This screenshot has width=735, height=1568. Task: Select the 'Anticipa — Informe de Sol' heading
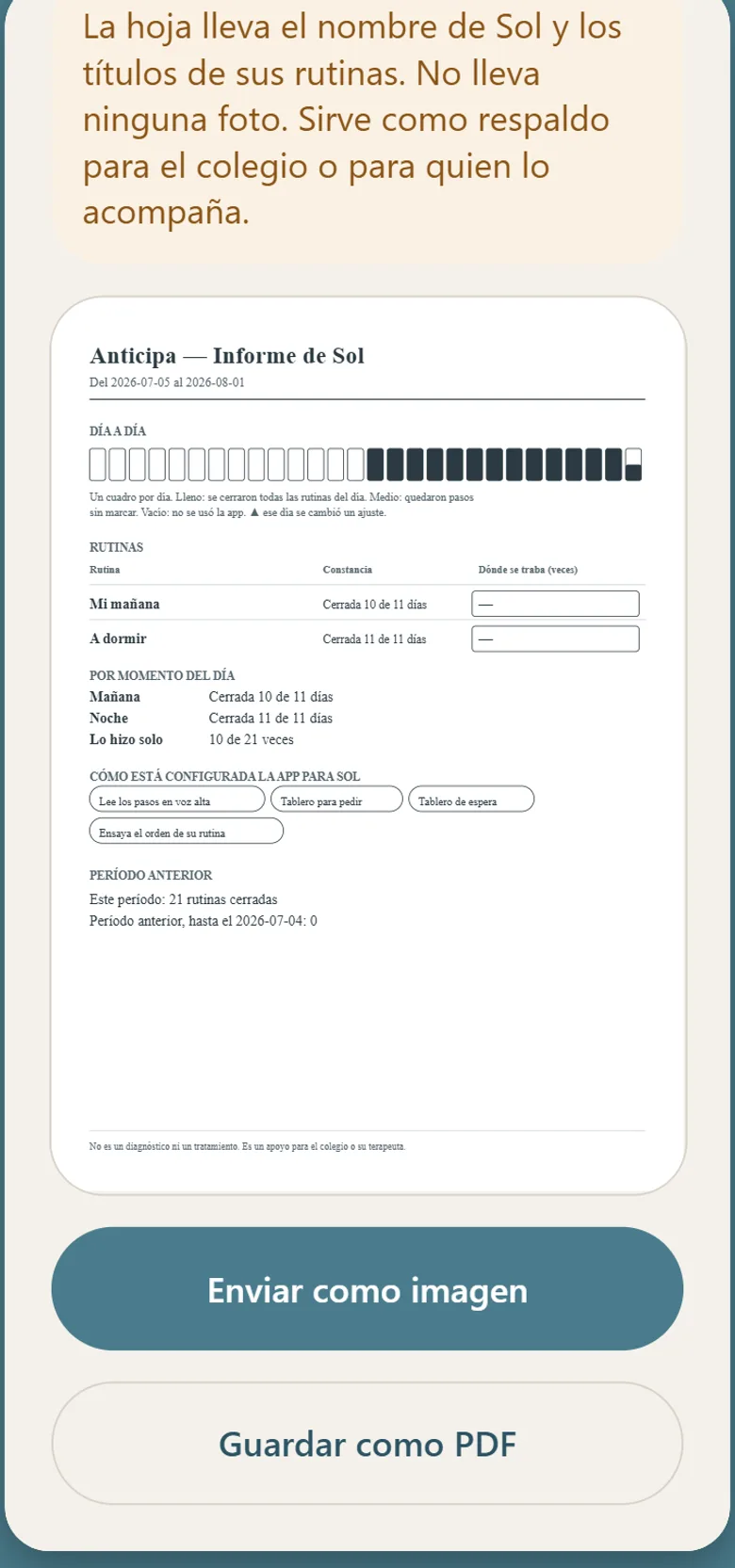tap(227, 355)
